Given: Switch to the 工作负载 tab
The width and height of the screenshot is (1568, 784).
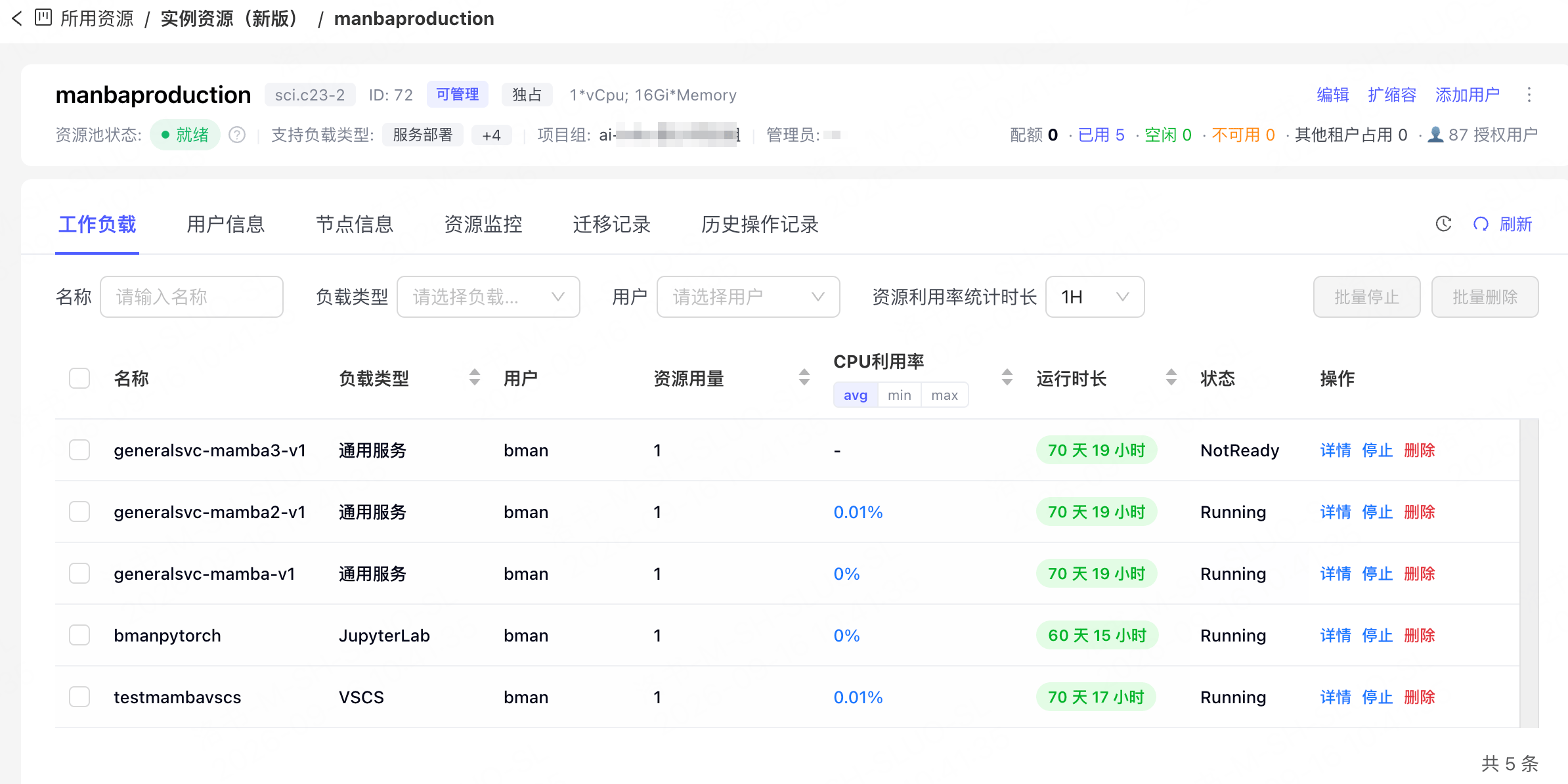Looking at the screenshot, I should pos(97,225).
